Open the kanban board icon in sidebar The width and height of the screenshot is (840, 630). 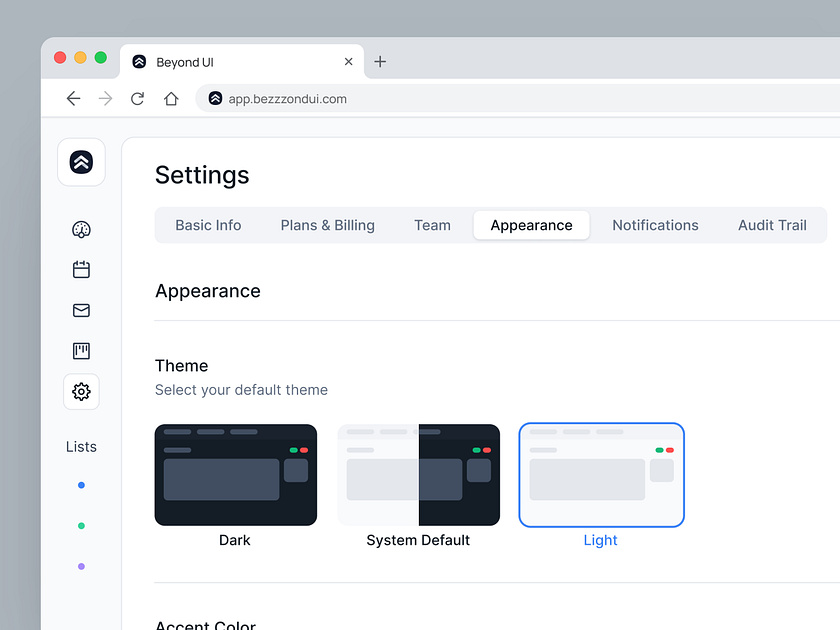pyautogui.click(x=81, y=351)
